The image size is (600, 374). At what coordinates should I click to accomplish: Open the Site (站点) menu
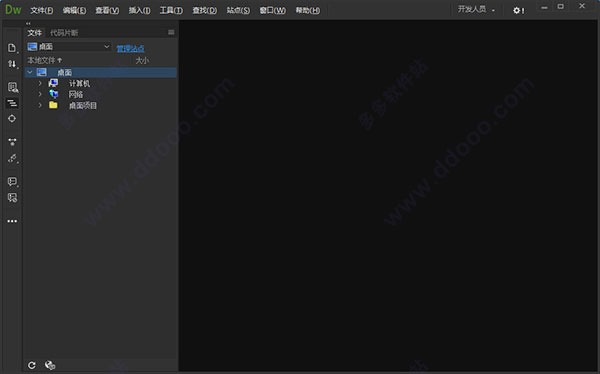click(238, 10)
